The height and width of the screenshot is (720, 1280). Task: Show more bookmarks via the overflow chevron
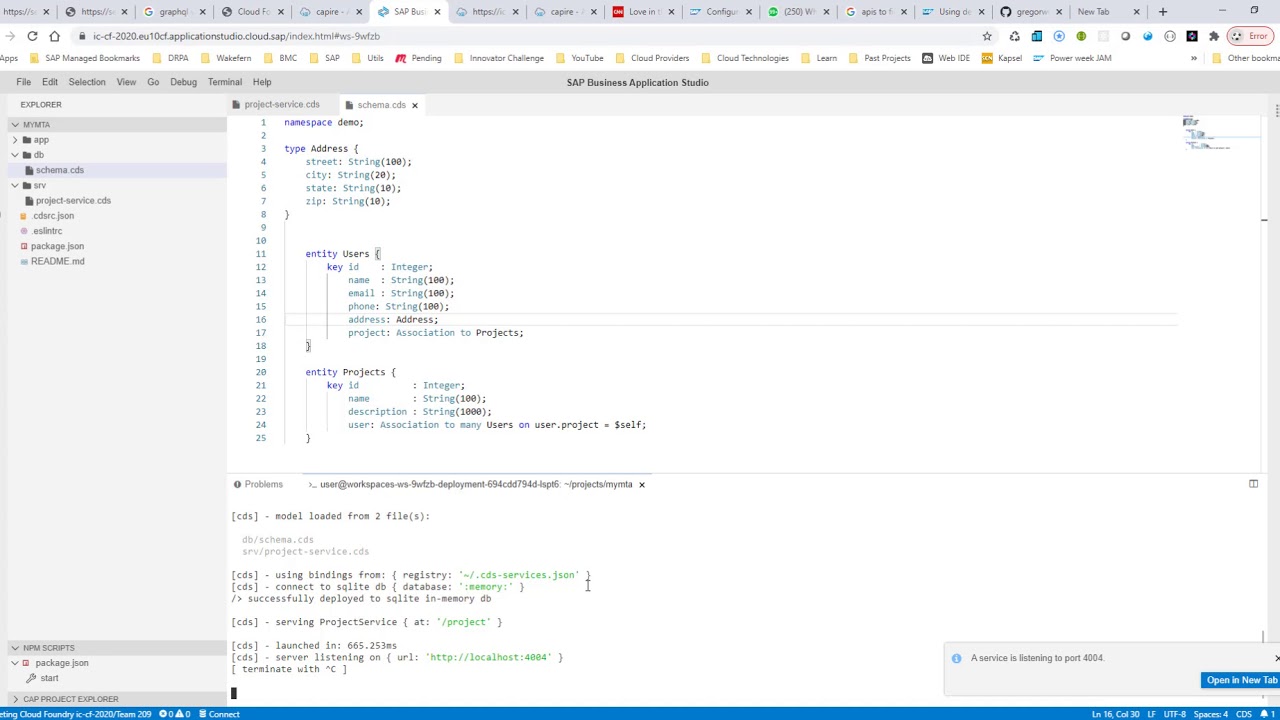tap(1194, 58)
